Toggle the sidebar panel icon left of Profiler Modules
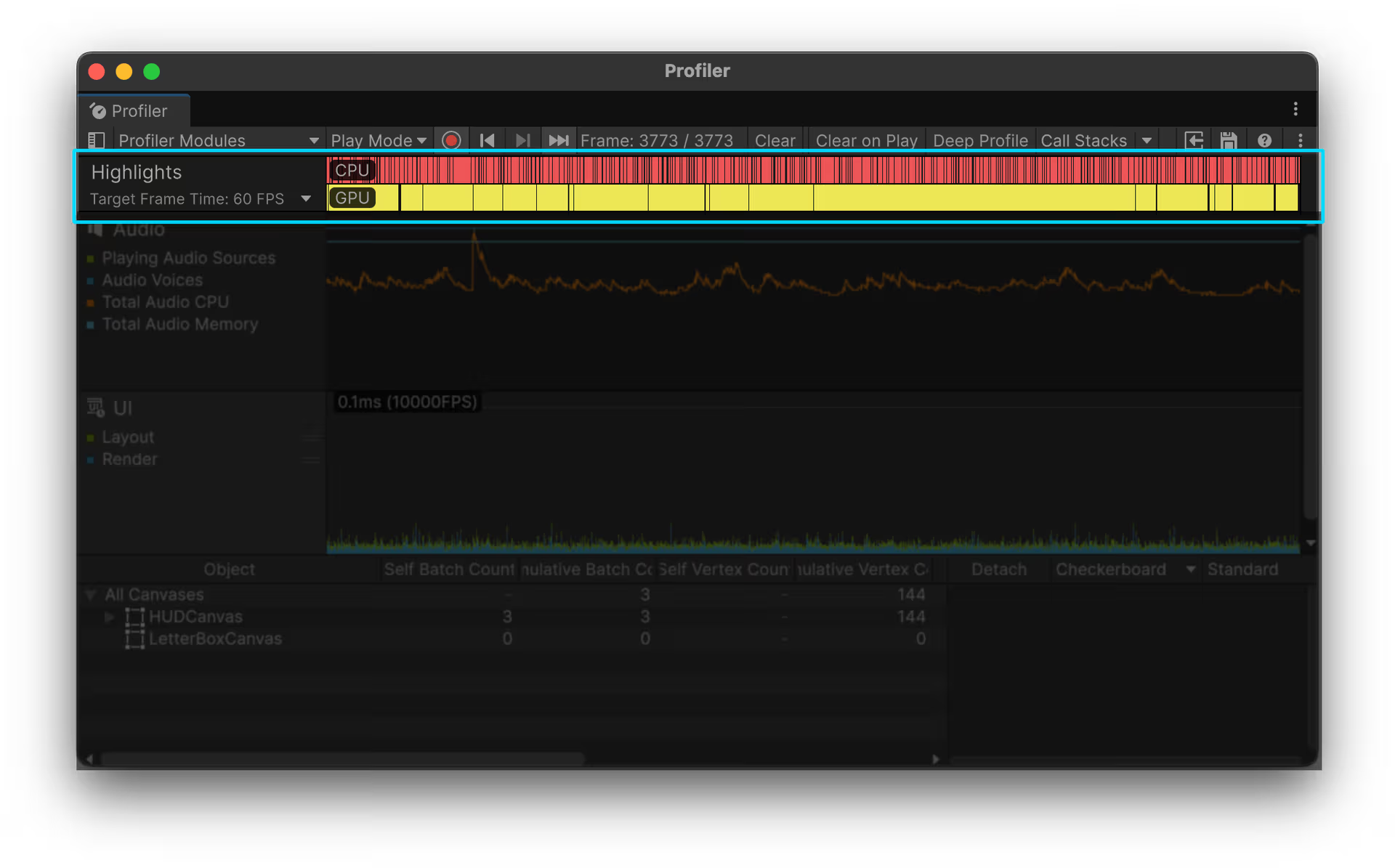The image size is (1395, 868). coord(97,140)
